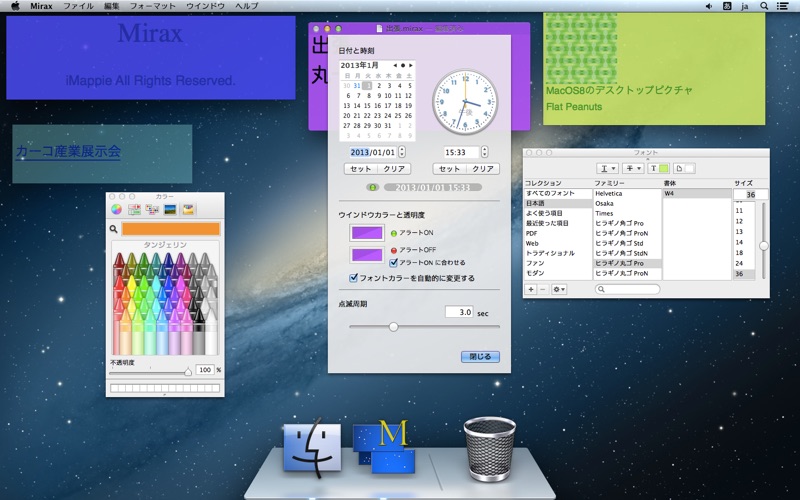Open the gear action menu in the フォント panel
800x500 pixels.
click(x=559, y=289)
